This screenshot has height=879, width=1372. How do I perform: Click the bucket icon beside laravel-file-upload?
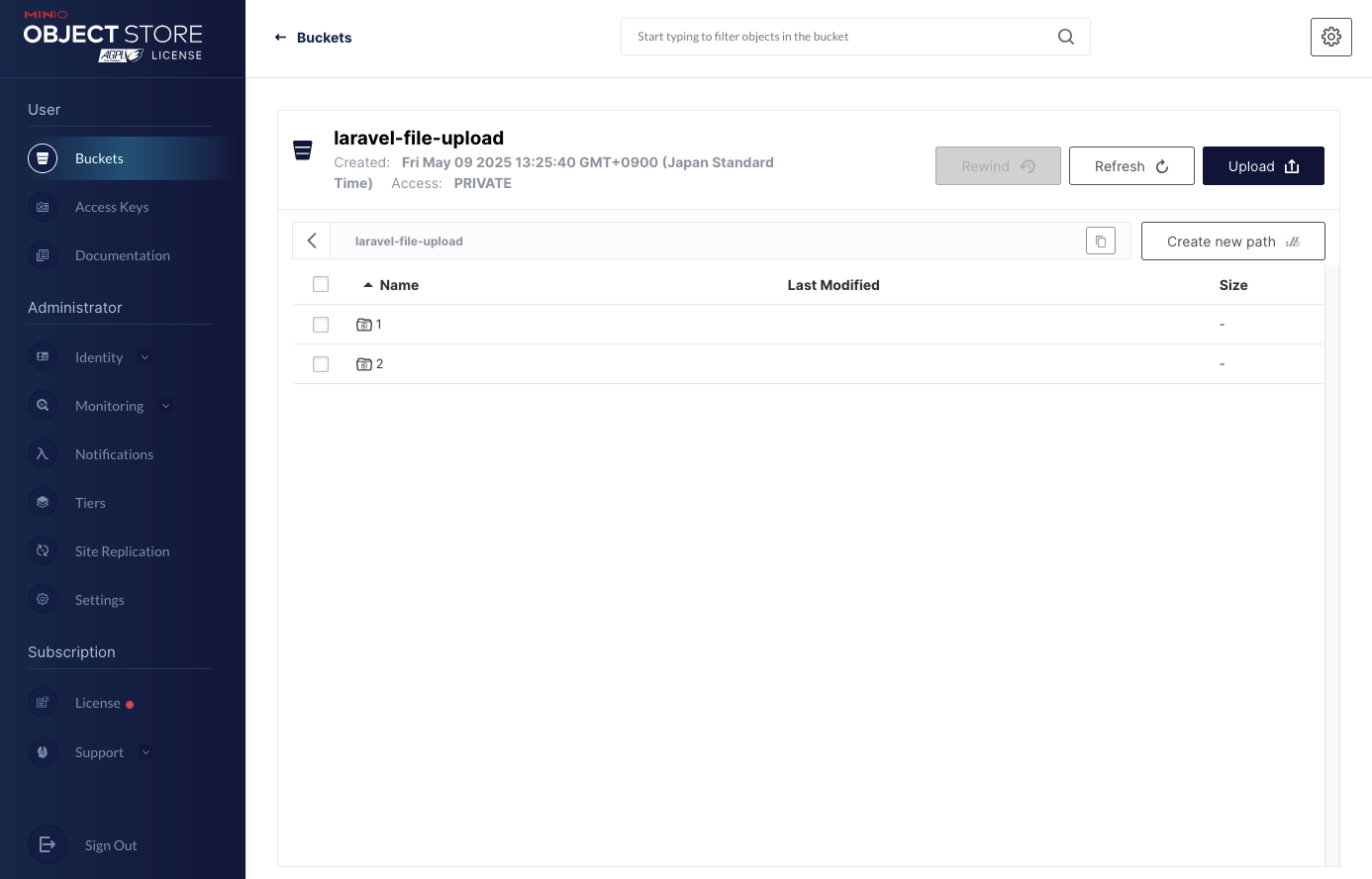pyautogui.click(x=303, y=150)
